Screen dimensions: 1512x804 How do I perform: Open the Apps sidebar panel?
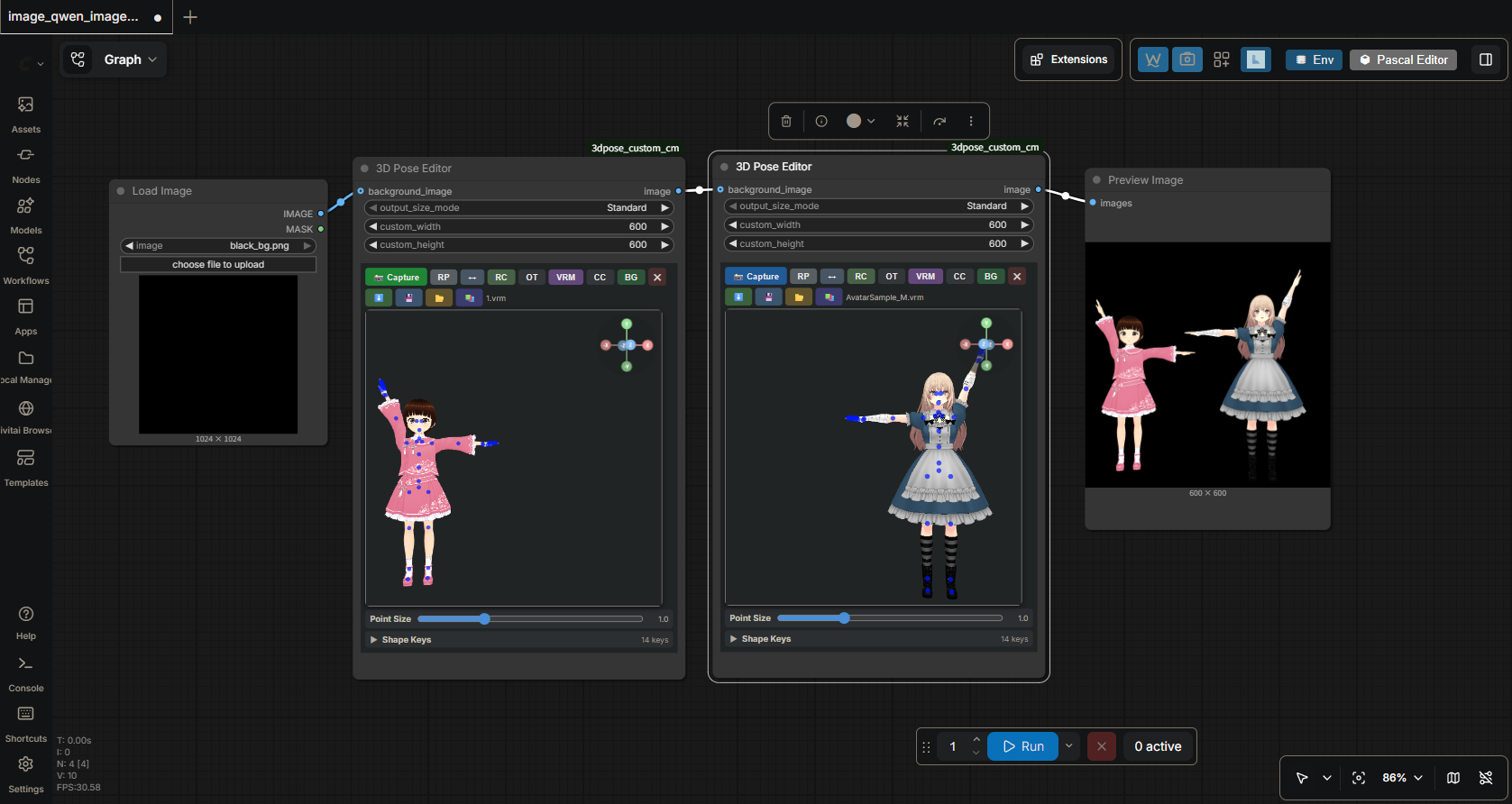click(26, 316)
